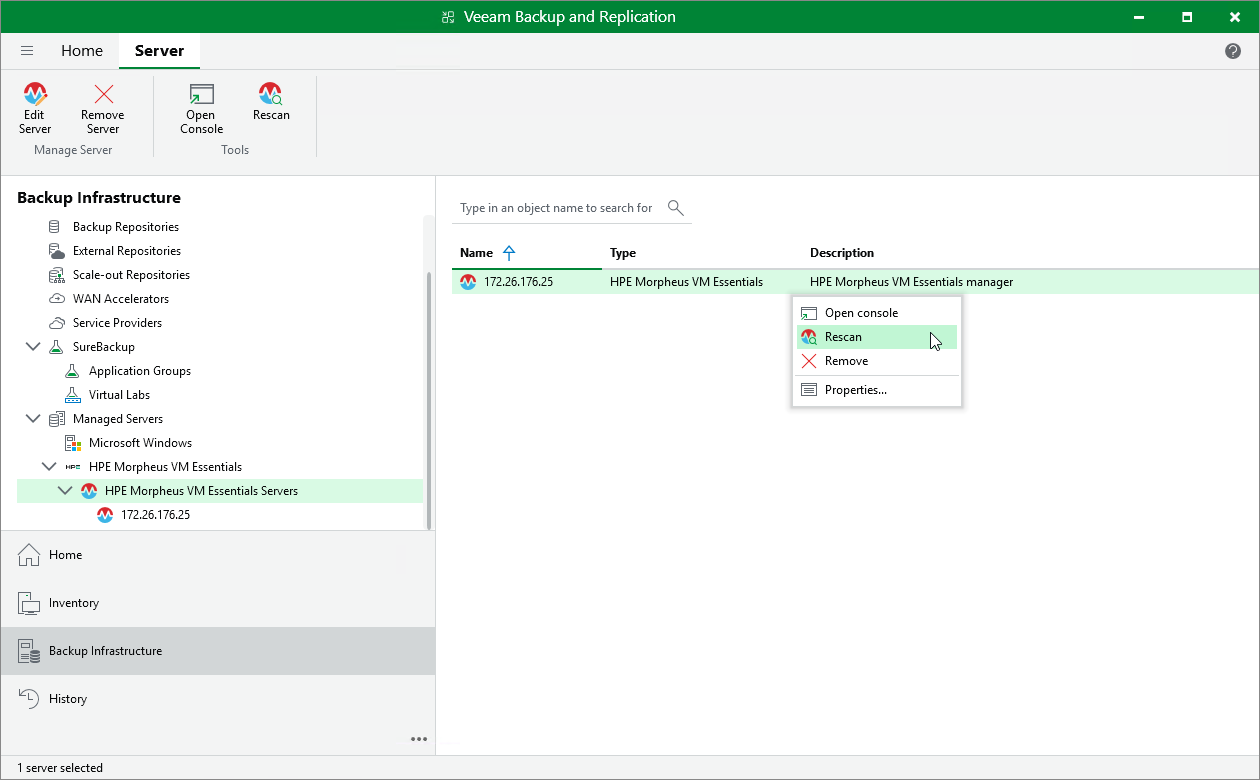Click the HPE Morpheus VM Essentials type cell
Image resolution: width=1260 pixels, height=780 pixels.
point(686,282)
